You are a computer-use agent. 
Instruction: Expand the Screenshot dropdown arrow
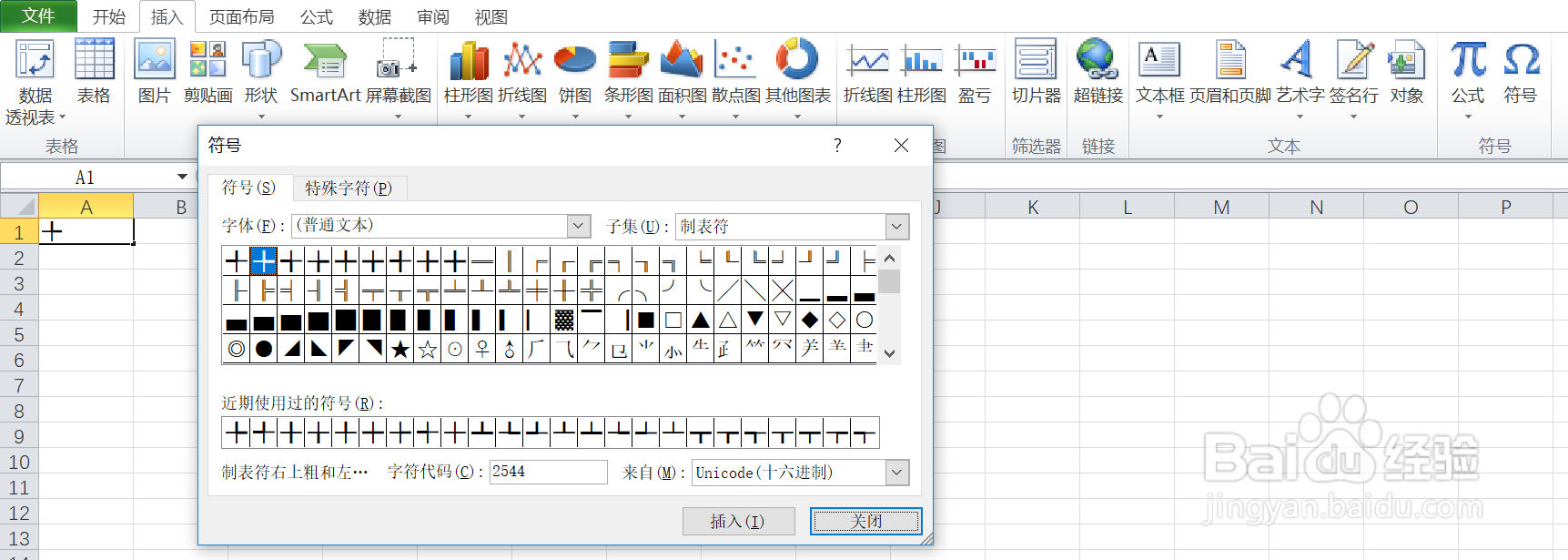click(x=398, y=117)
